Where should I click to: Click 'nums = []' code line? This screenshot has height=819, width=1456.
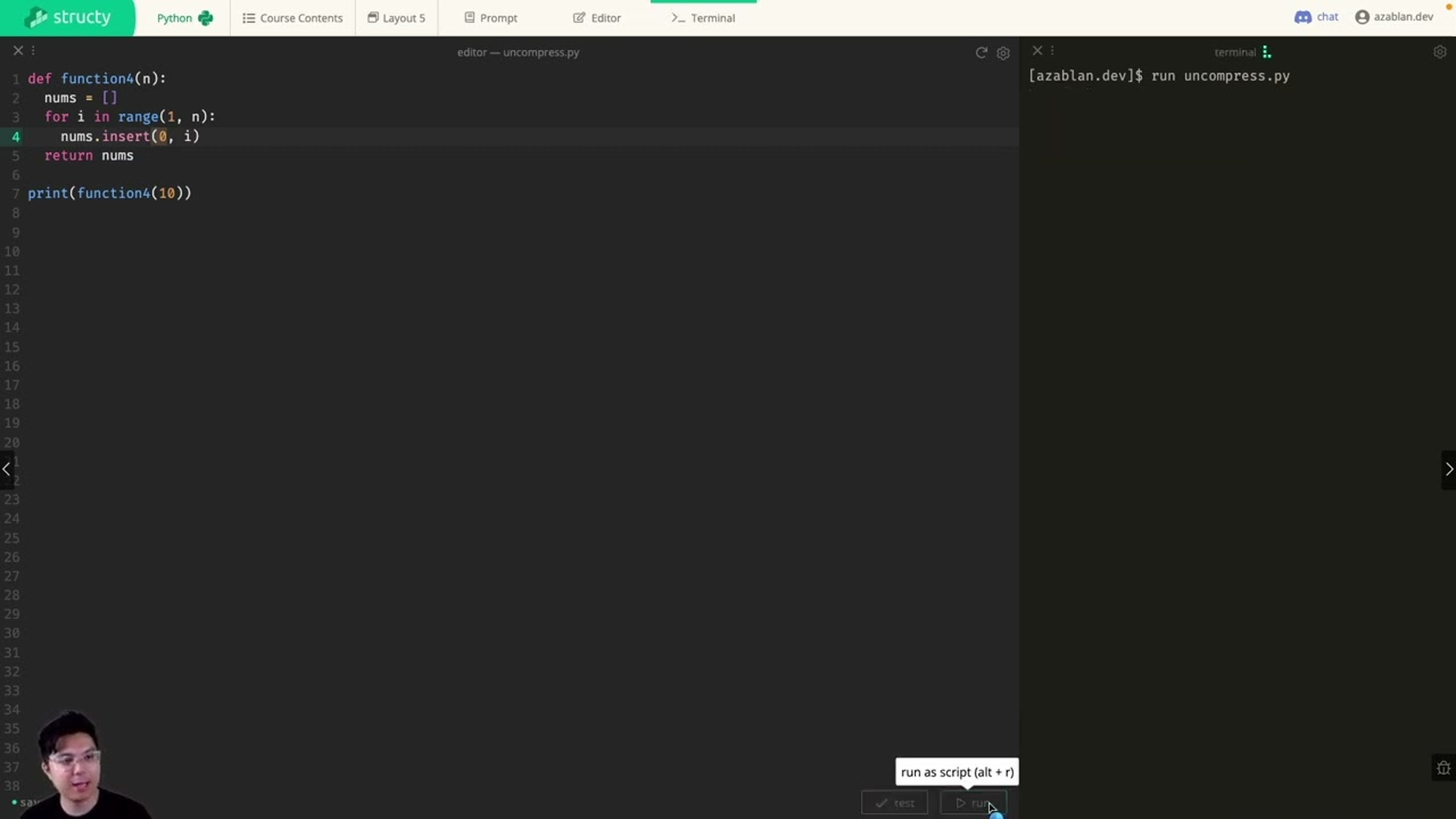(81, 98)
